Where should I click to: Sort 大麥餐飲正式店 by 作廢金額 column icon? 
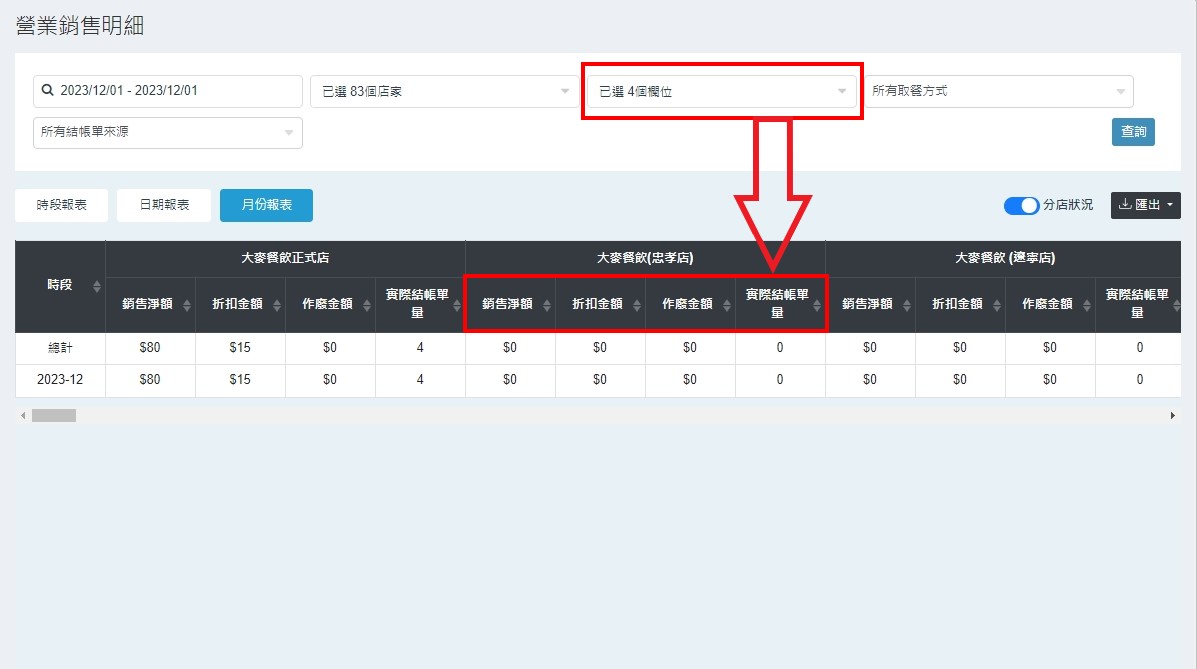(367, 306)
